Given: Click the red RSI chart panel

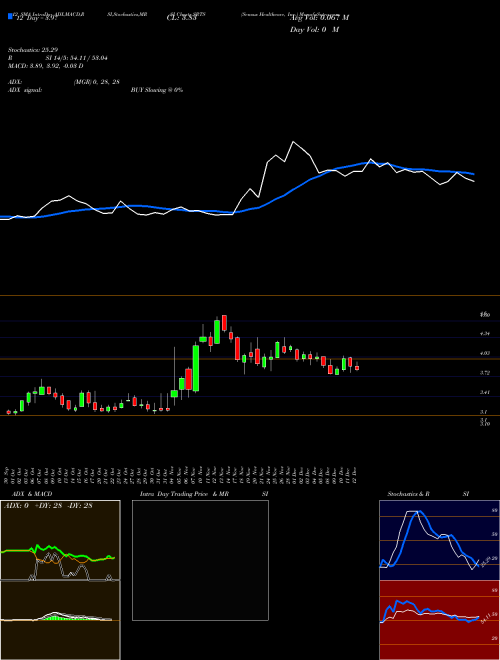Looking at the screenshot, I should point(439,620).
